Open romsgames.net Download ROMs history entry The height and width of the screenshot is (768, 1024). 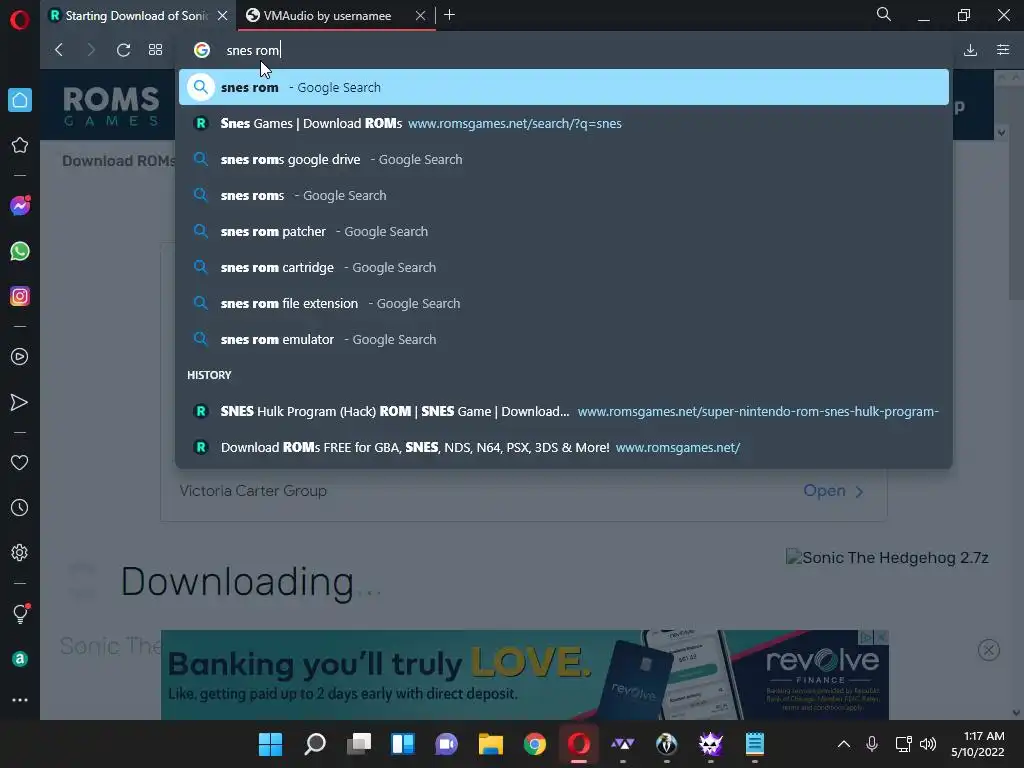click(x=564, y=447)
